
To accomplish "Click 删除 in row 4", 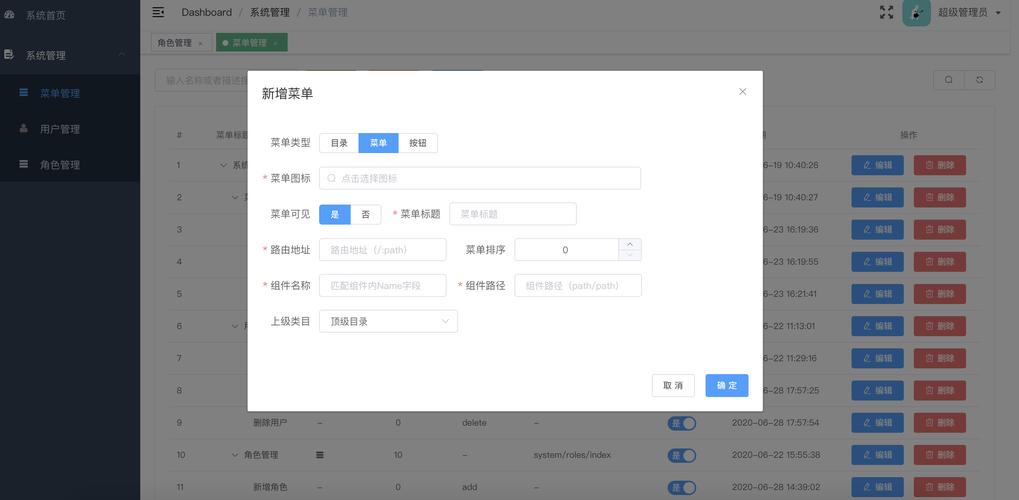I will pyautogui.click(x=940, y=262).
